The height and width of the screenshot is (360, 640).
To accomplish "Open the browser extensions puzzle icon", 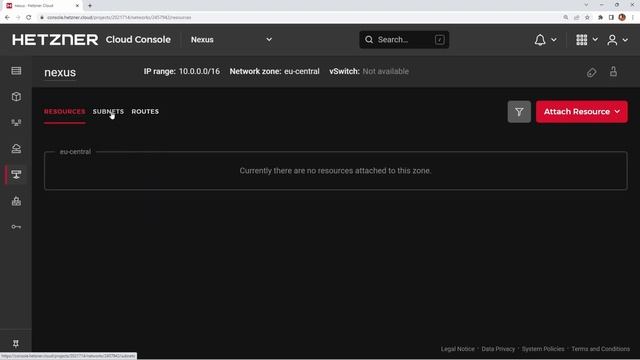I will coord(600,18).
